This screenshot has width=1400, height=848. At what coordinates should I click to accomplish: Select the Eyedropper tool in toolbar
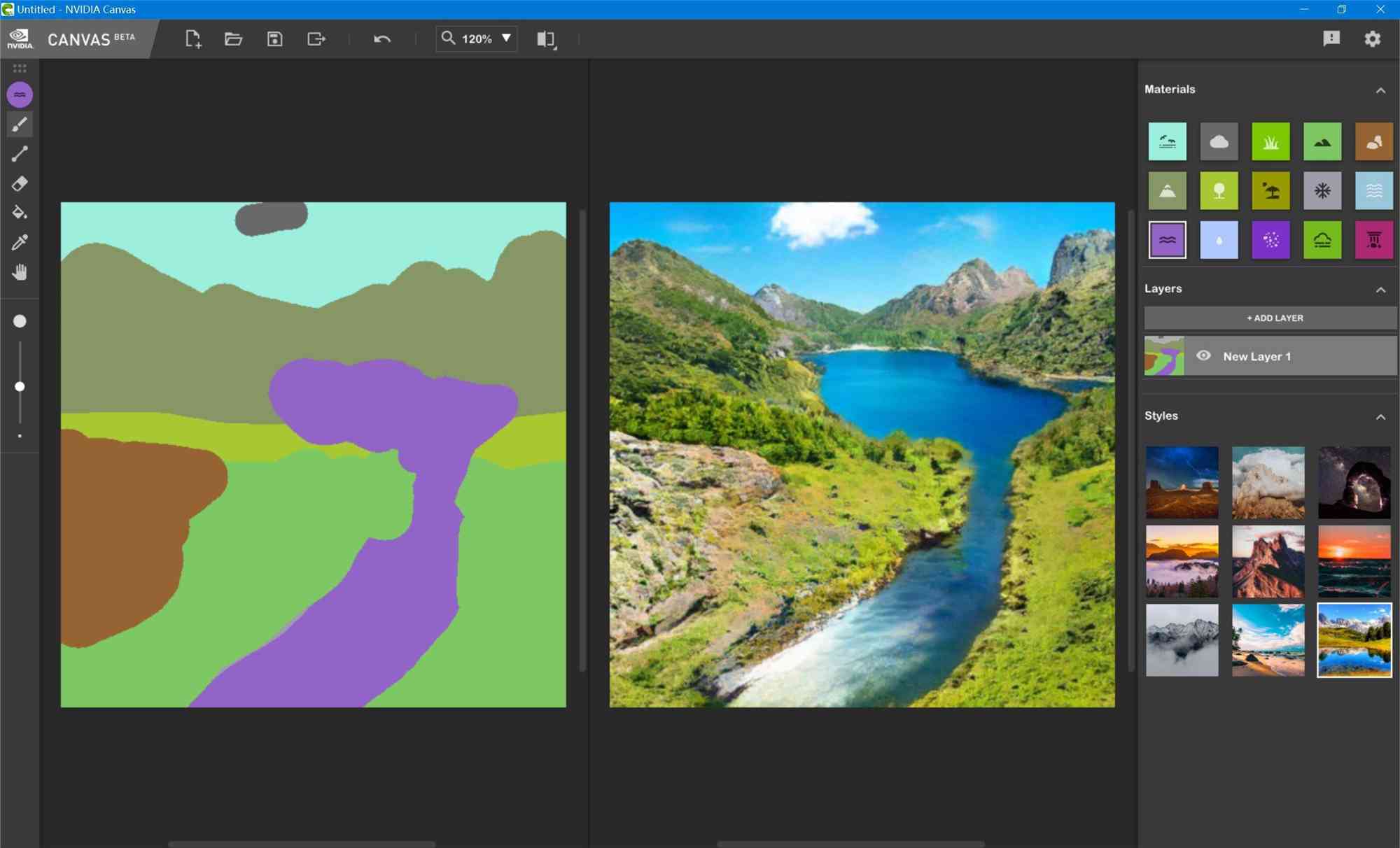point(19,243)
